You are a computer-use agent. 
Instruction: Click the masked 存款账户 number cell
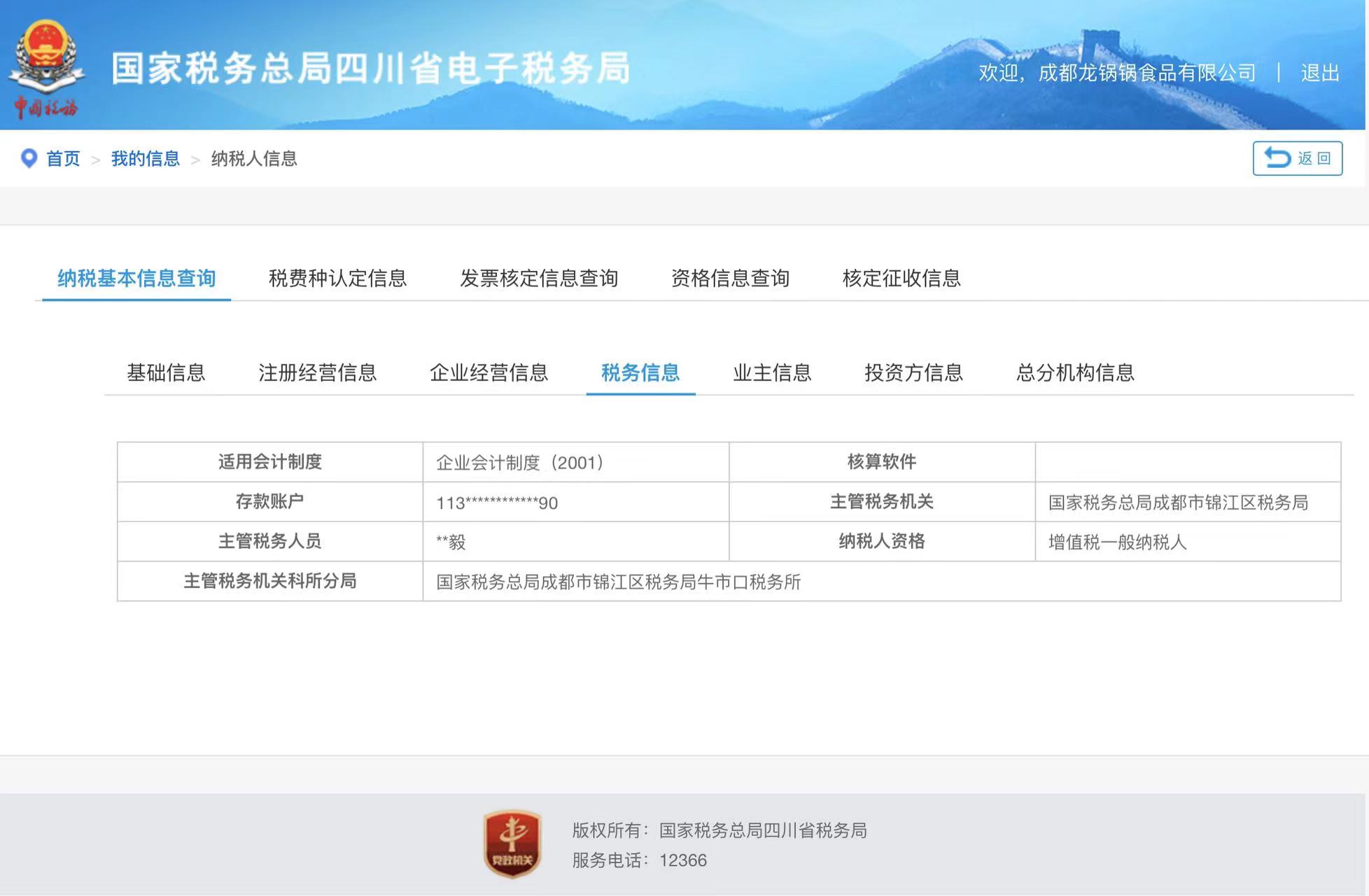[x=497, y=503]
